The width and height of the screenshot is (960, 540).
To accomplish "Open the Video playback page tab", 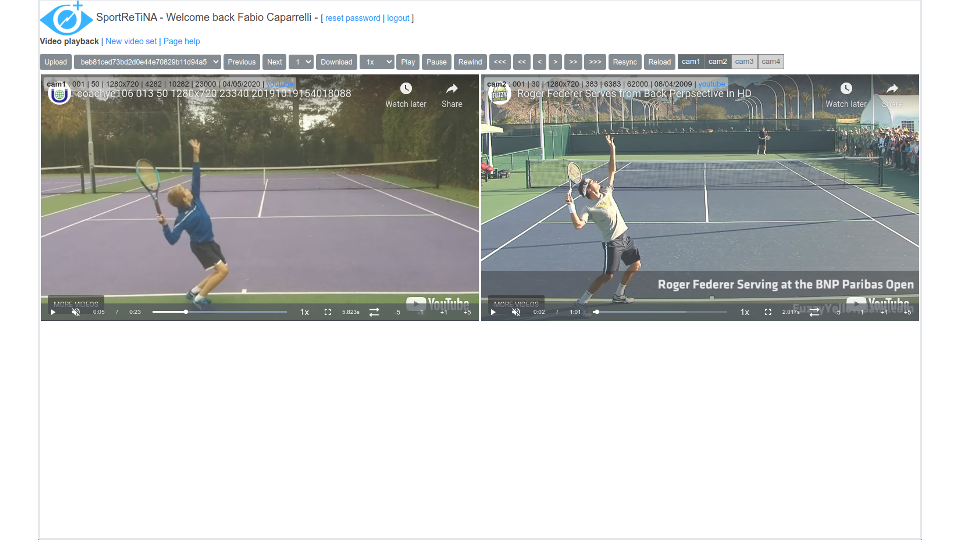I will point(69,41).
